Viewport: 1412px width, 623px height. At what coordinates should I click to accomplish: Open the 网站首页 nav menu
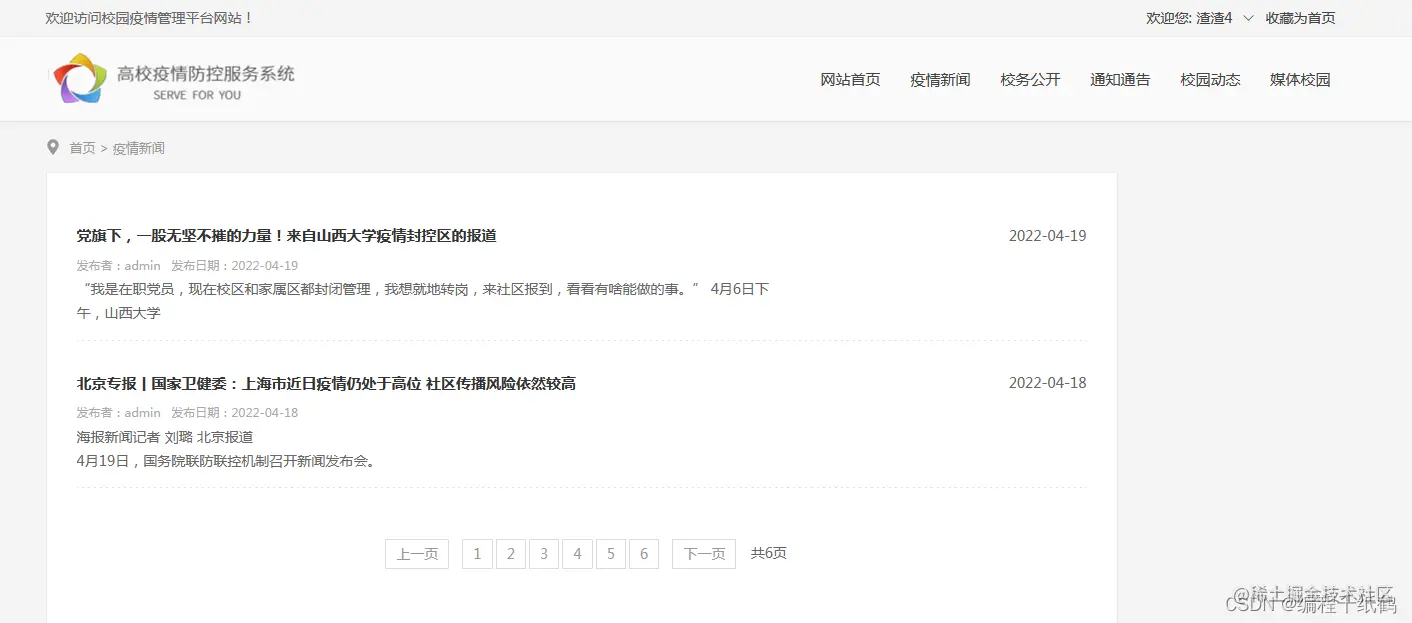850,80
